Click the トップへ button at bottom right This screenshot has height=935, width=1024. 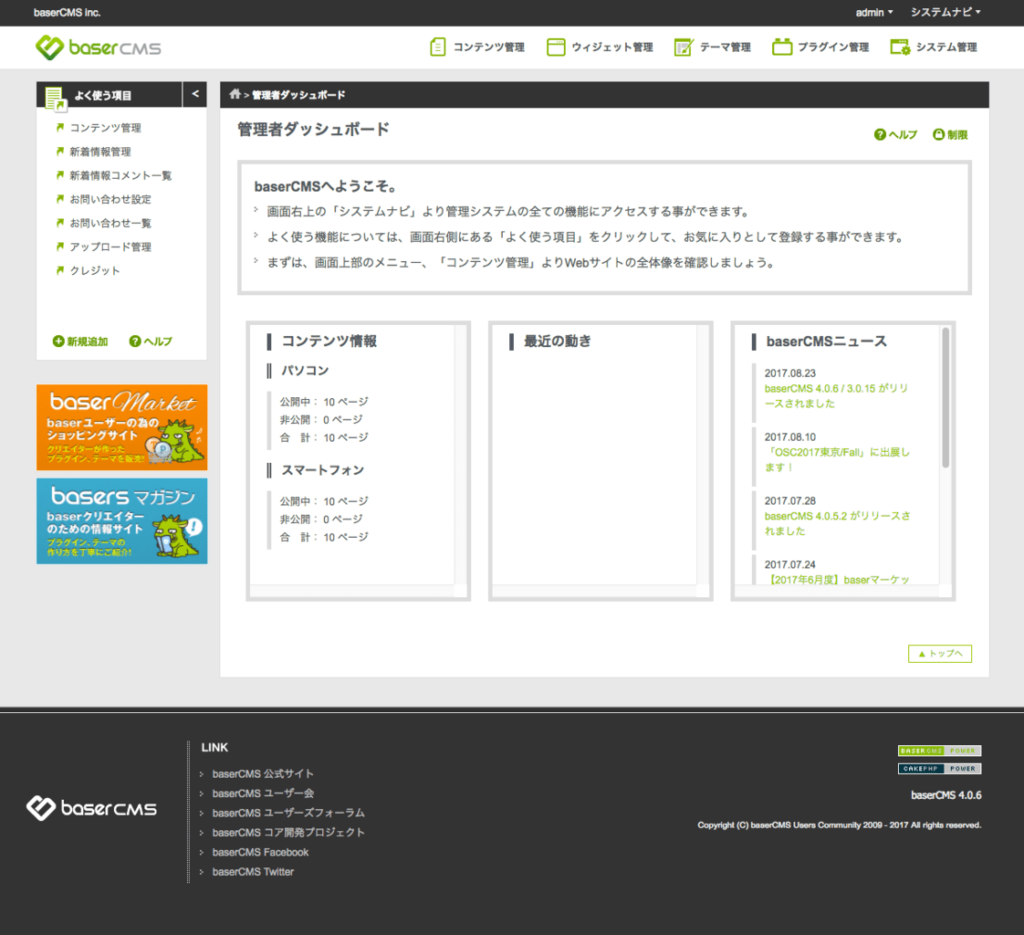(938, 653)
